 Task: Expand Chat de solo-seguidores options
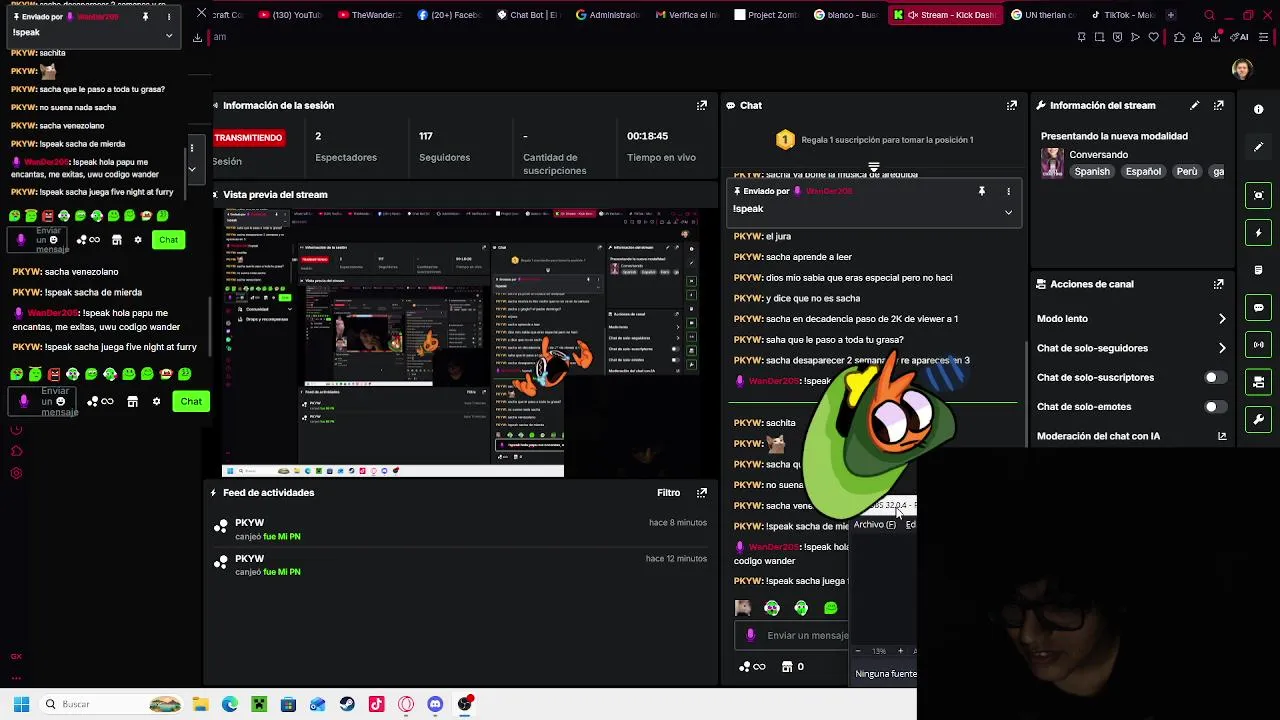[x=1222, y=348]
